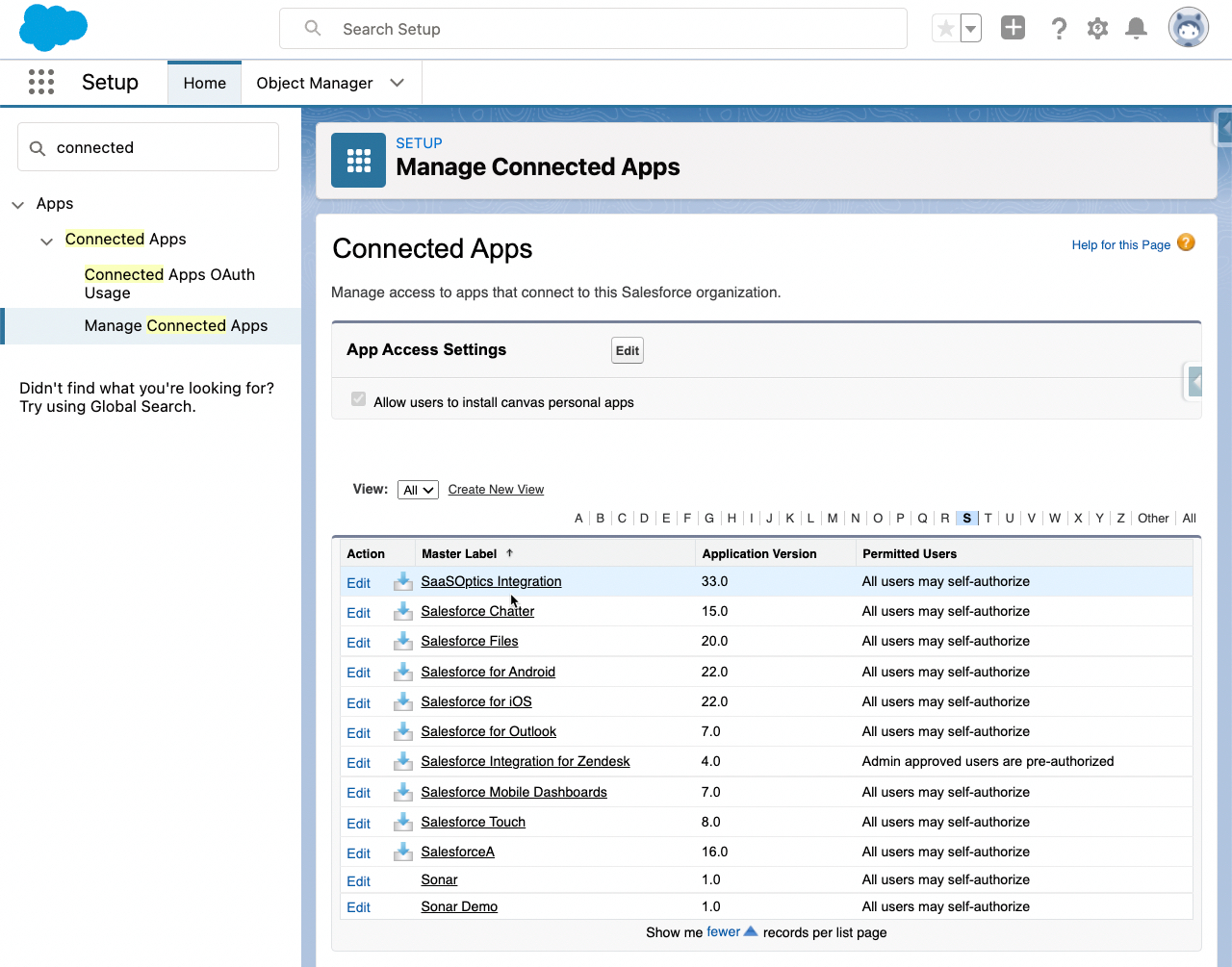Image resolution: width=1232 pixels, height=967 pixels.
Task: Open the Help question mark icon
Action: pos(1059,29)
